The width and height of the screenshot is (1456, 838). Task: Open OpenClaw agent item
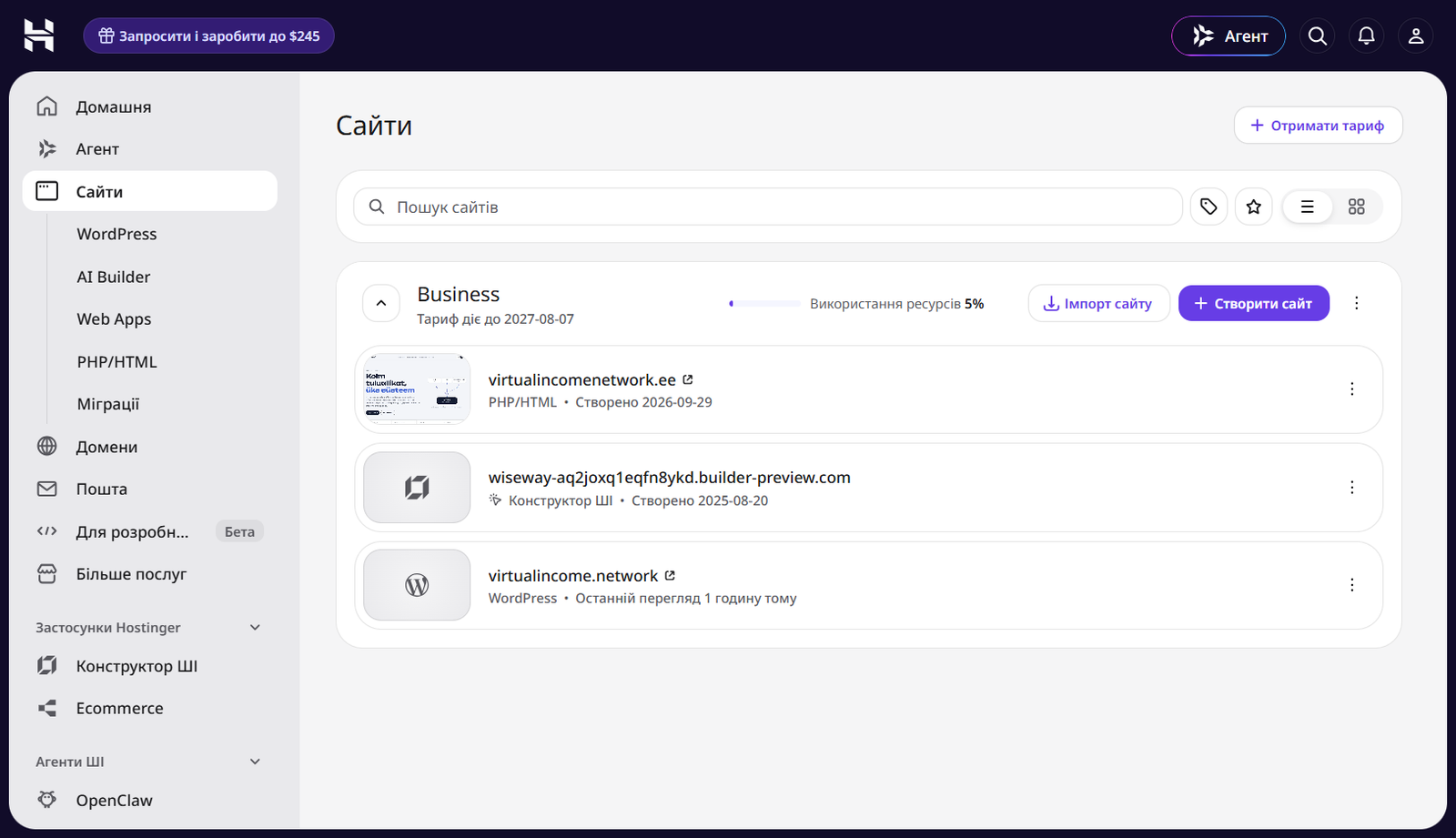tap(149, 800)
